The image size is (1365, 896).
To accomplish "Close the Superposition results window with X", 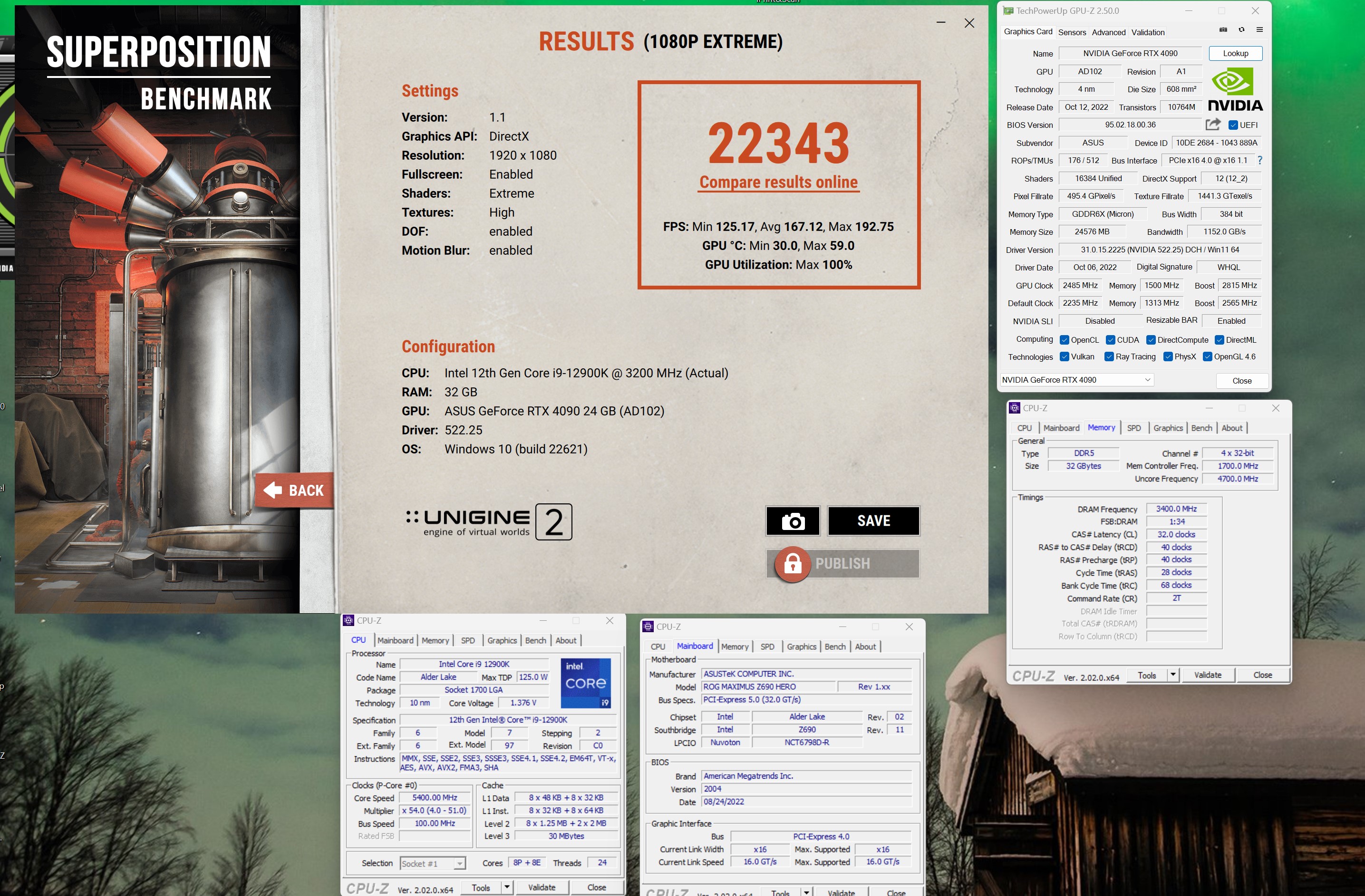I will (x=969, y=23).
